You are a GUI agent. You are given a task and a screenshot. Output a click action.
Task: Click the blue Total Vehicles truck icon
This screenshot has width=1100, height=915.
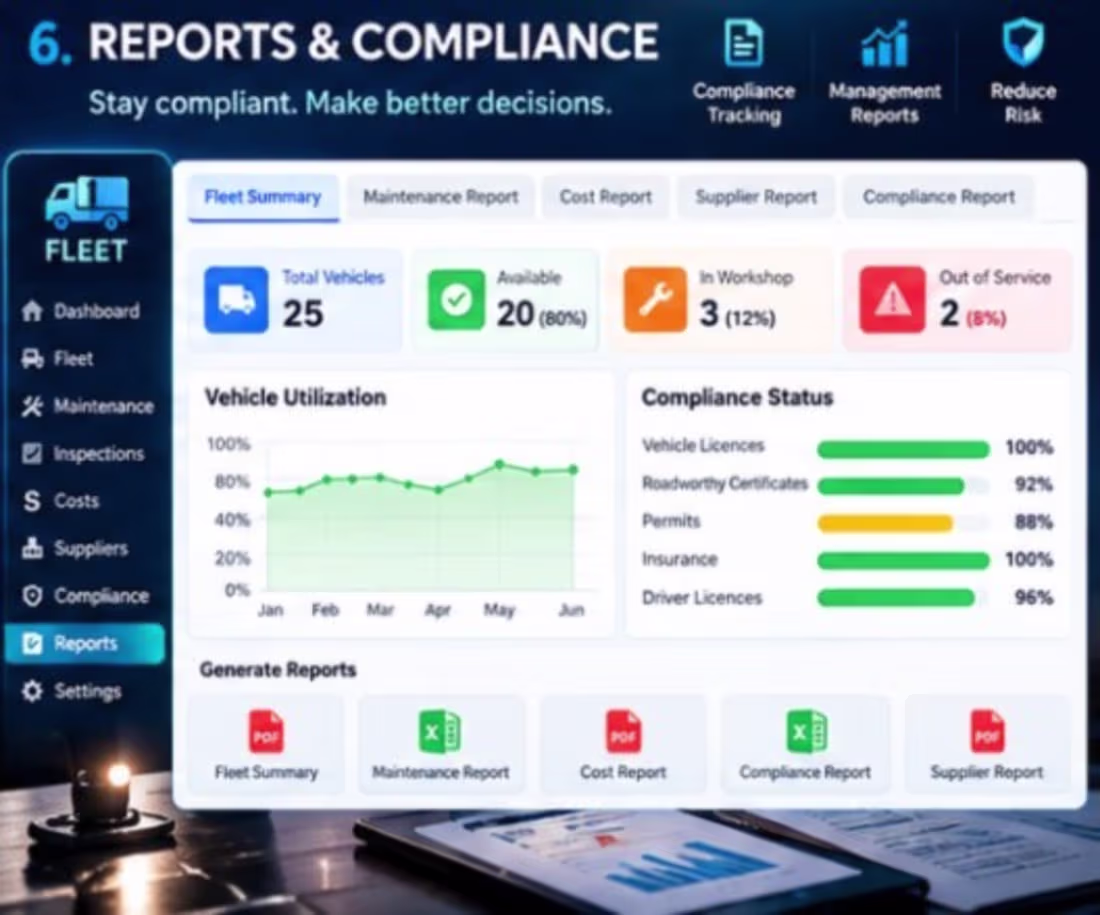(x=236, y=300)
